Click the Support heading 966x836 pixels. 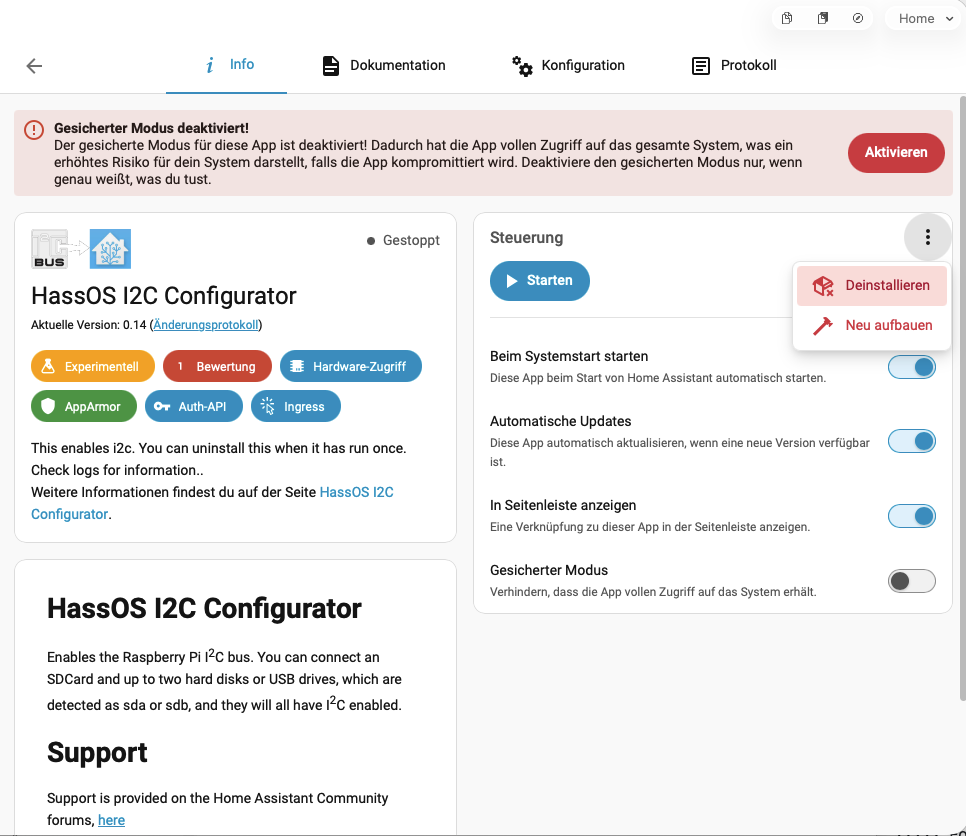(x=97, y=752)
